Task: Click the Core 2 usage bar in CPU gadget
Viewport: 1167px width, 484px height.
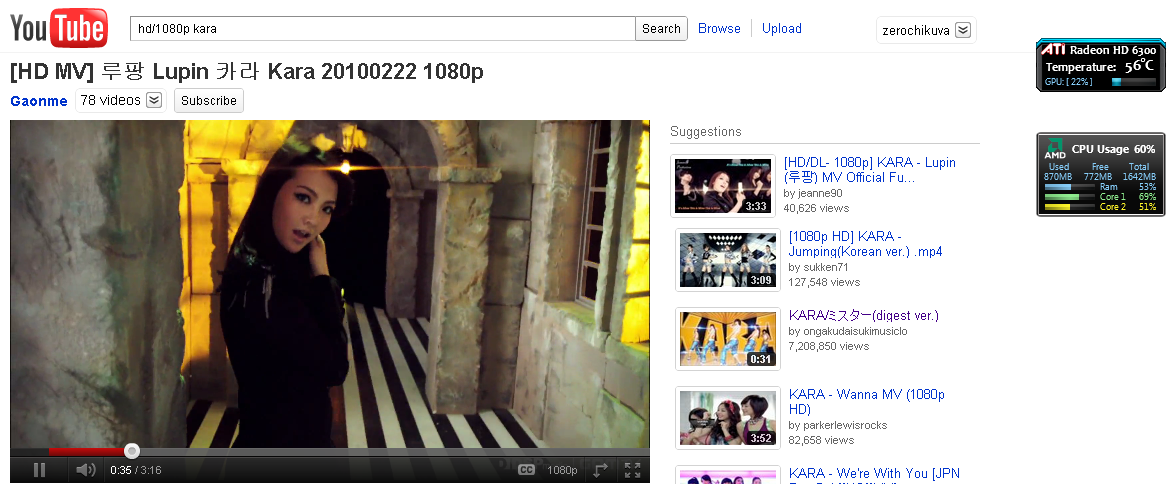Action: point(1070,206)
